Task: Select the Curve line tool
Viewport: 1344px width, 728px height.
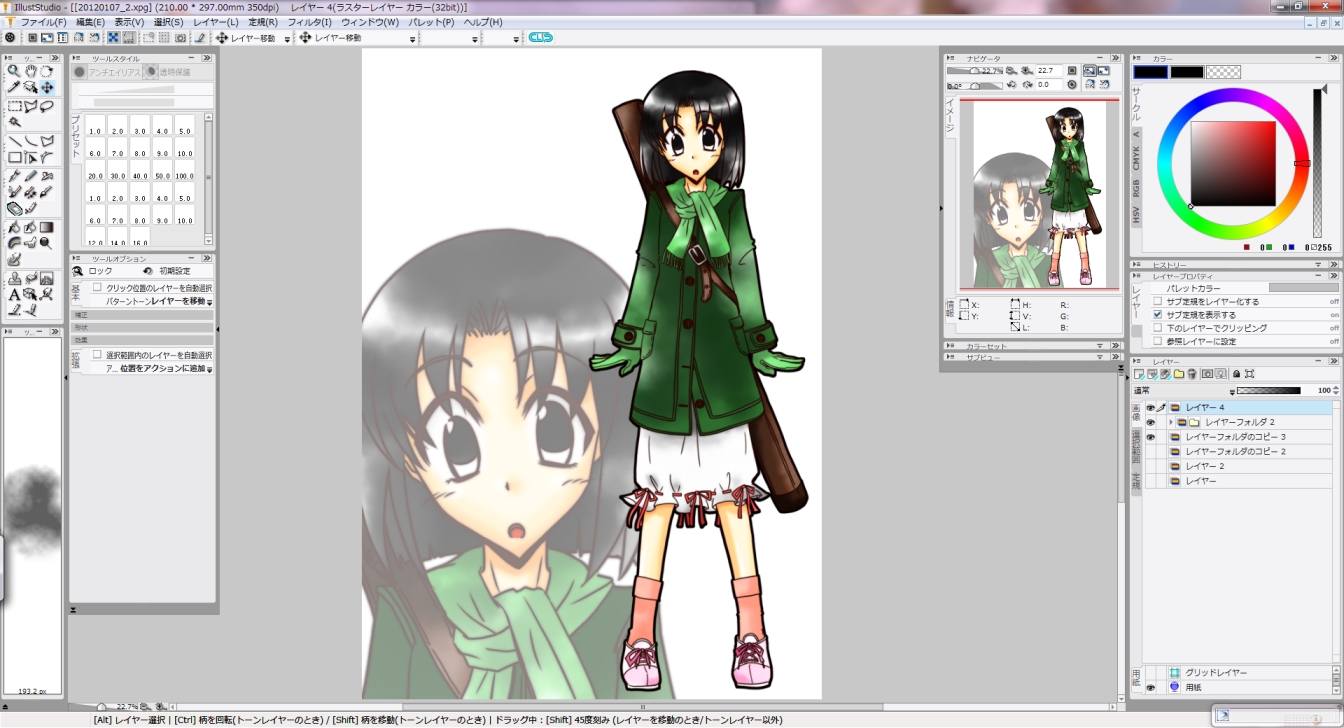Action: (x=30, y=141)
